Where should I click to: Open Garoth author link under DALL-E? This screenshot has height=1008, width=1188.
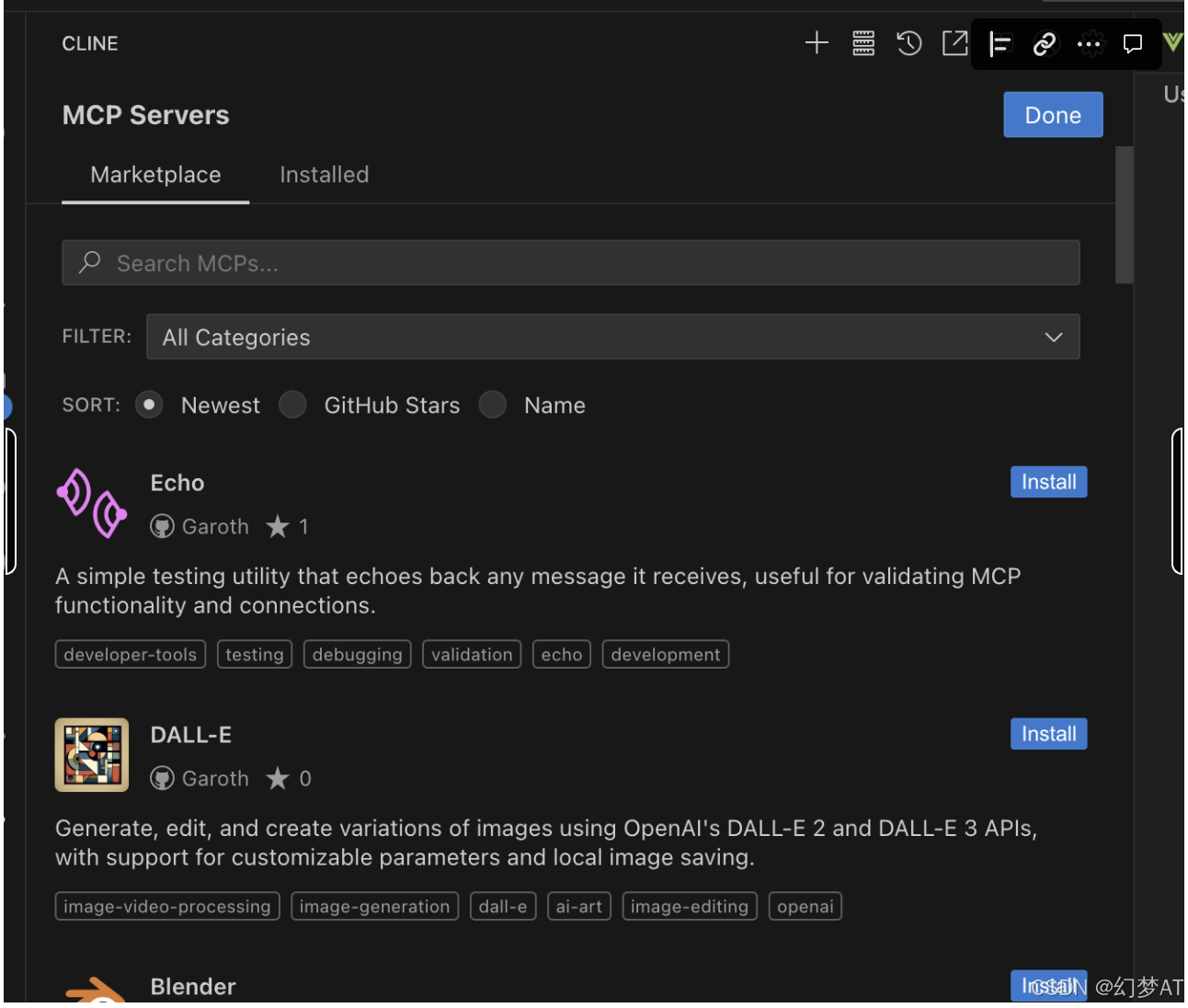215,779
